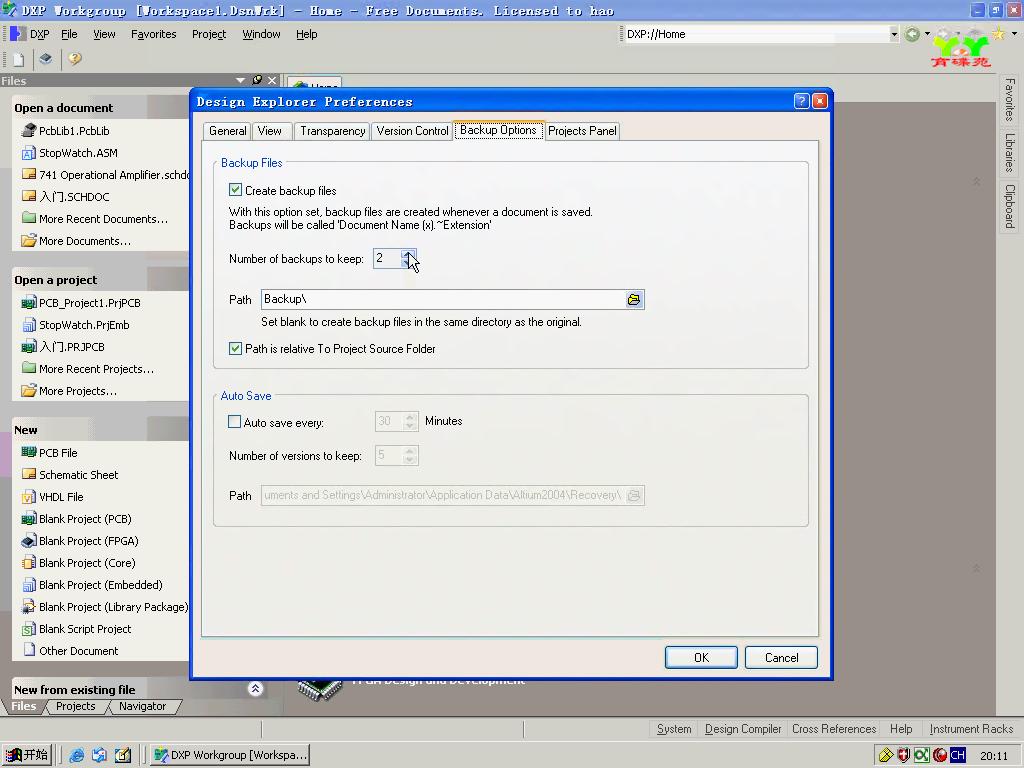Enable Auto save every checkbox
This screenshot has height=768, width=1024.
click(x=234, y=422)
